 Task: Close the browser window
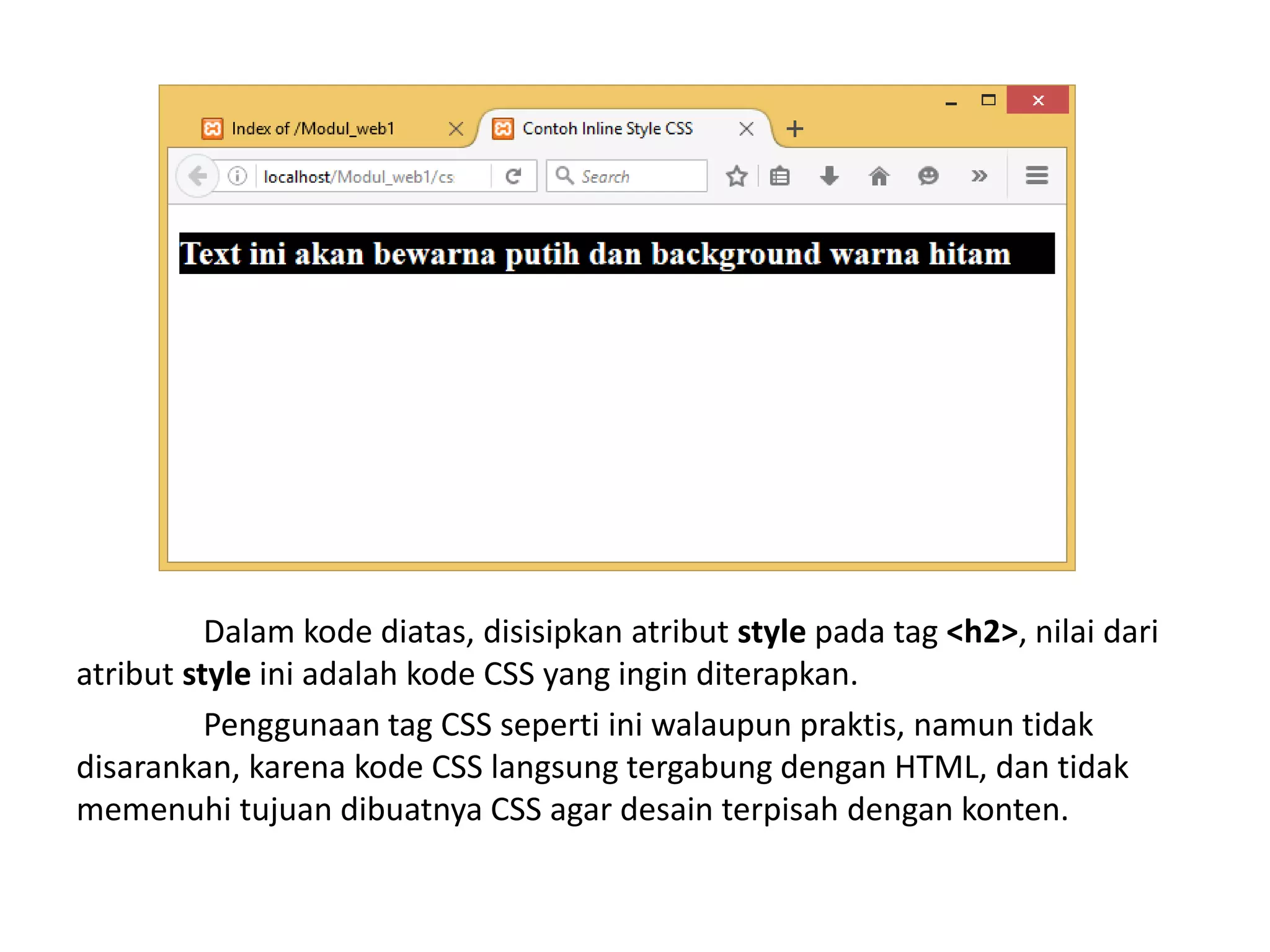point(1037,100)
